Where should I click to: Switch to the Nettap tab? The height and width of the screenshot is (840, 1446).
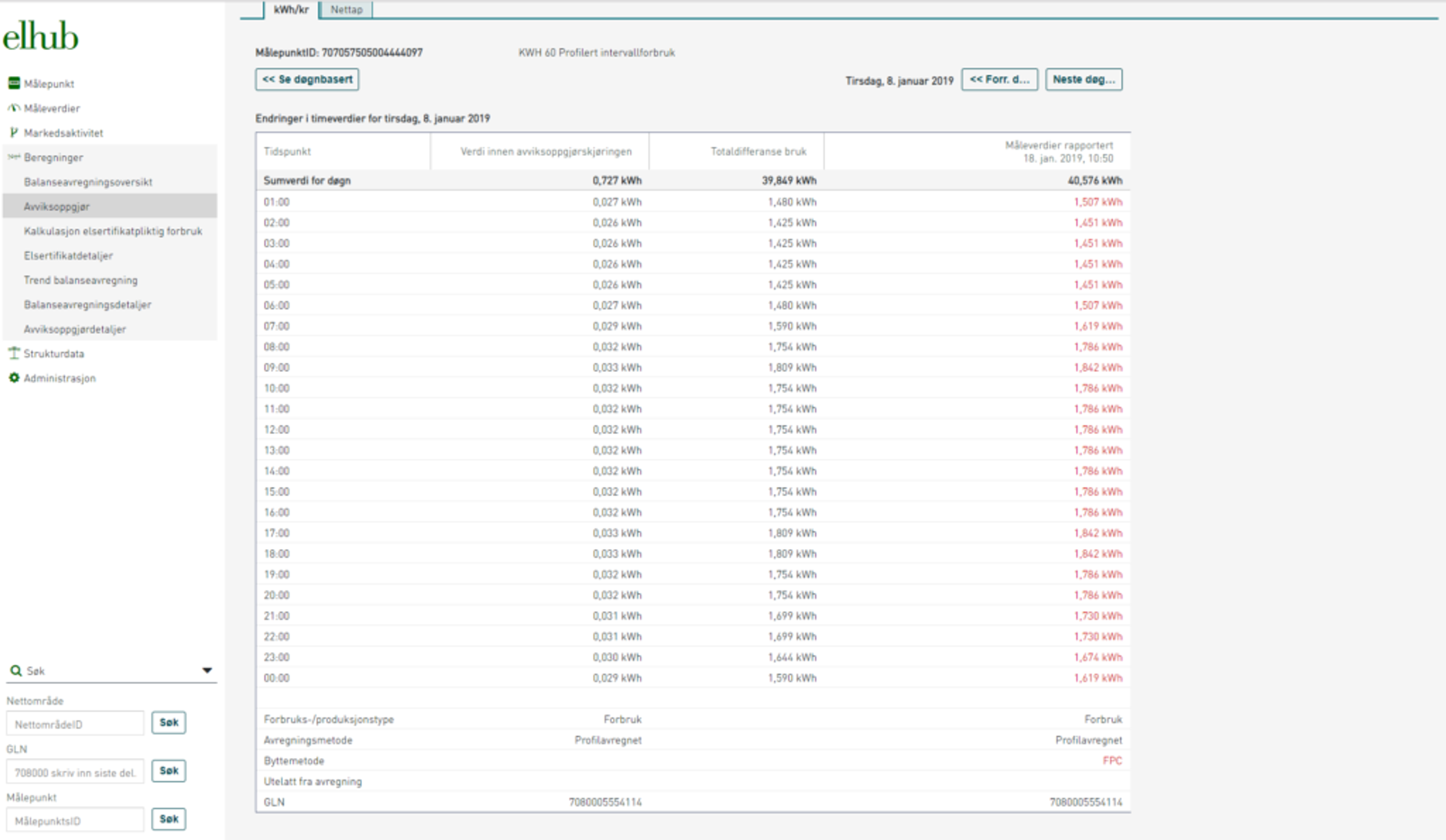coord(346,10)
